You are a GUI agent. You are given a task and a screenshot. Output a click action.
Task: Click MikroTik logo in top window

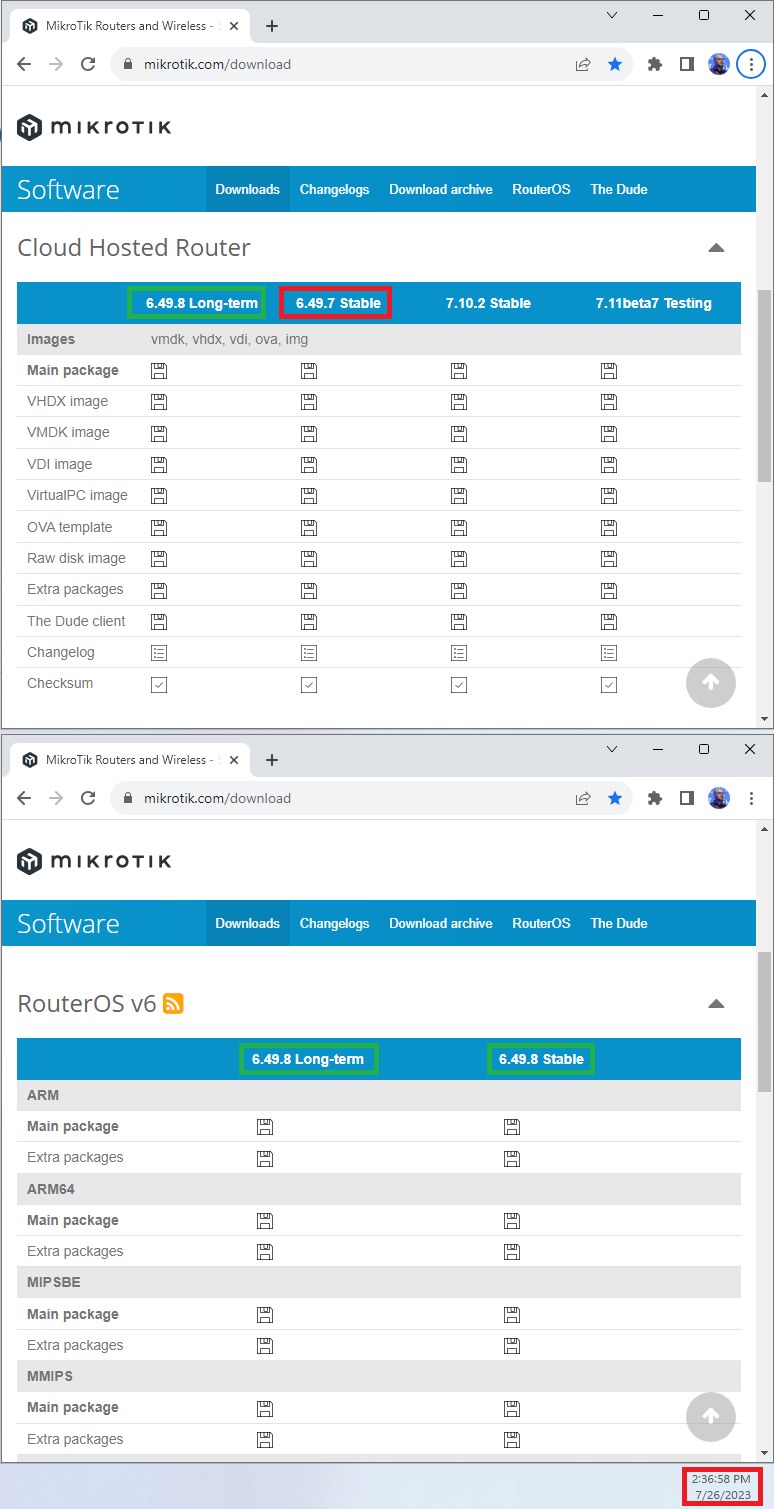[x=94, y=127]
